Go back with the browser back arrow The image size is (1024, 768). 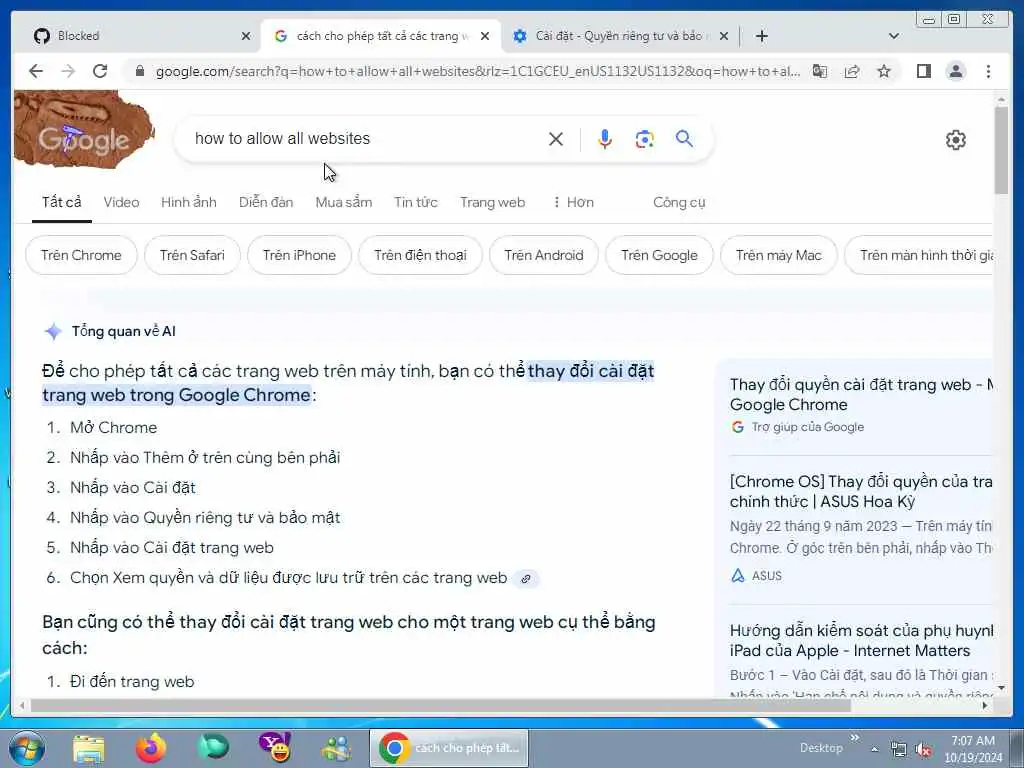coord(36,71)
